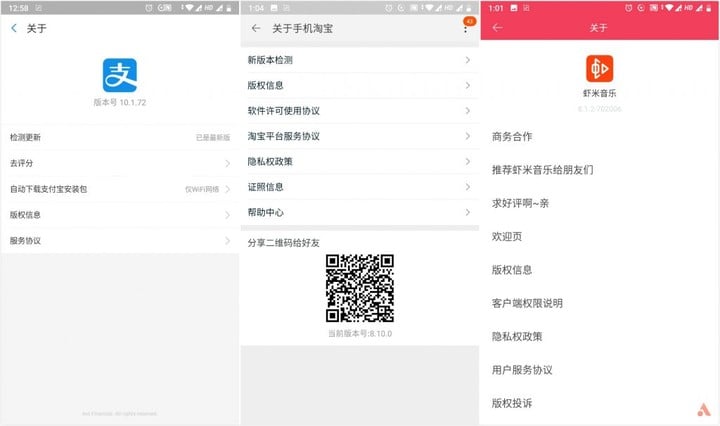
Task: Open 客户端权限说明 entry
Action: 527,303
